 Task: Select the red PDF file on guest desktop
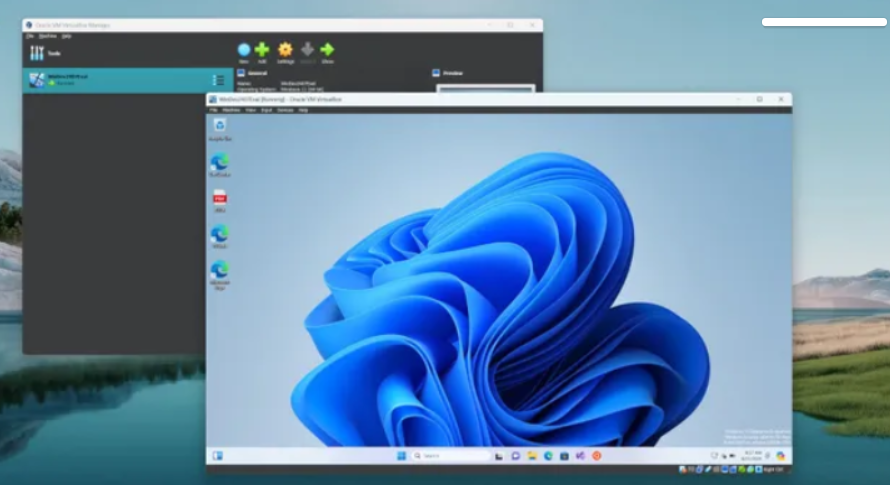coord(220,201)
